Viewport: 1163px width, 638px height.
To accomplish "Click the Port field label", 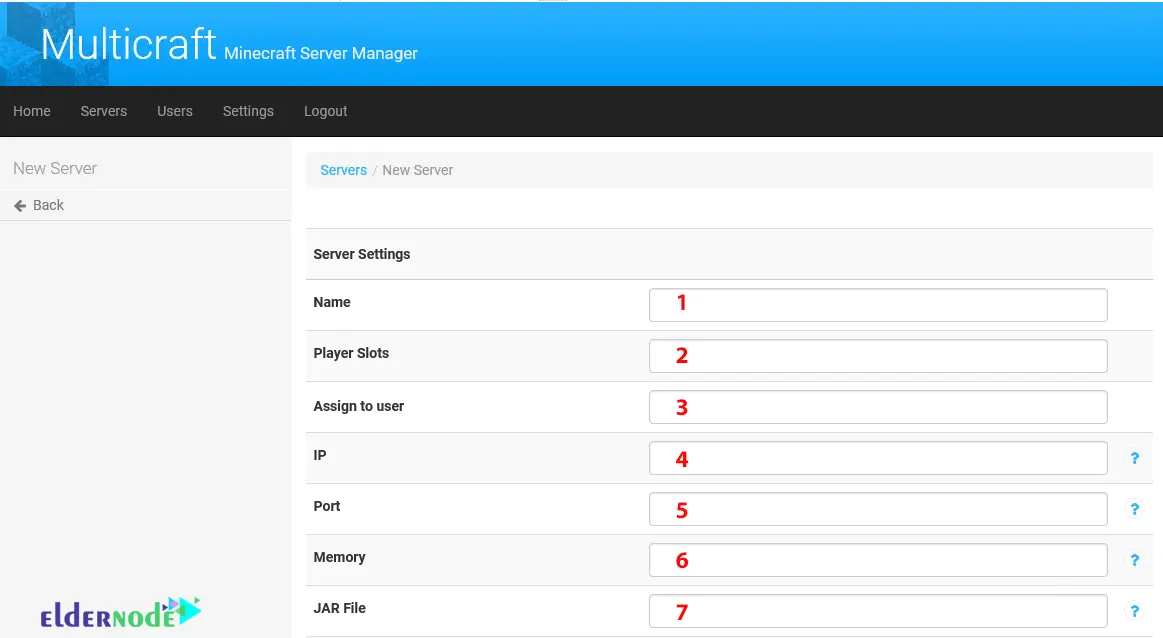I will click(326, 506).
